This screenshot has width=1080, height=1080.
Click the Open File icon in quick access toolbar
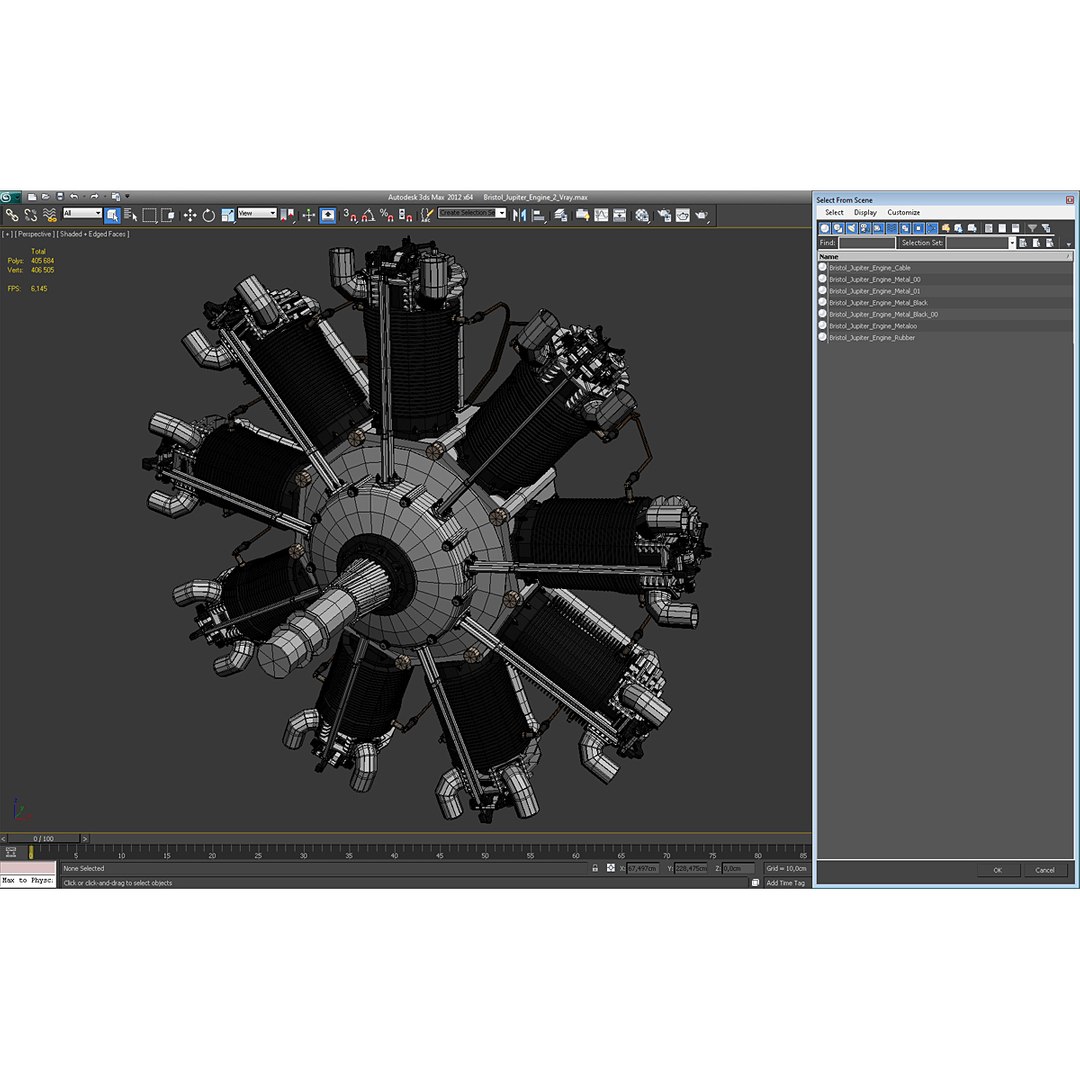pos(45,197)
